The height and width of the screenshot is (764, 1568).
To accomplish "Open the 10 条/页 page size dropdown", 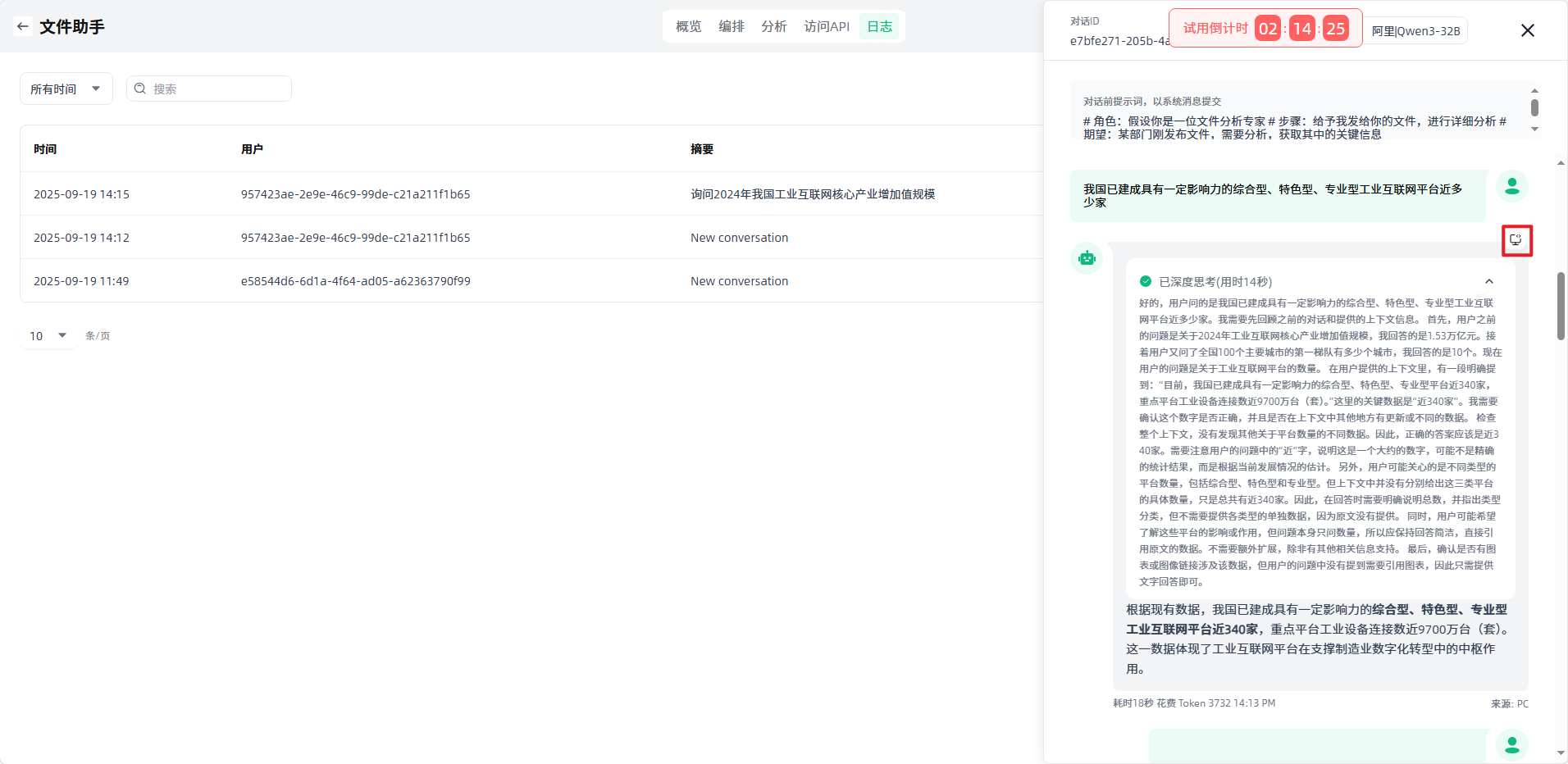I will 48,336.
